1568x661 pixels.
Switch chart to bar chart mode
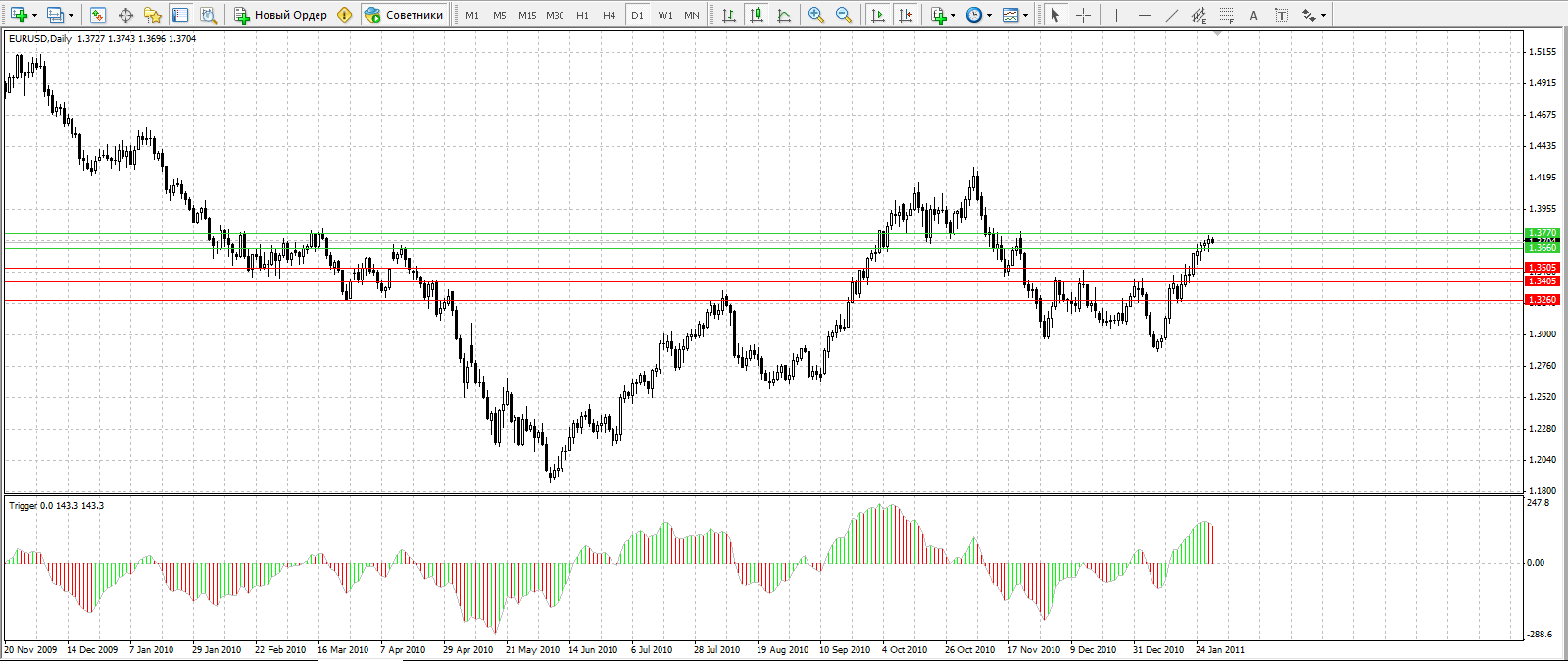pyautogui.click(x=728, y=15)
